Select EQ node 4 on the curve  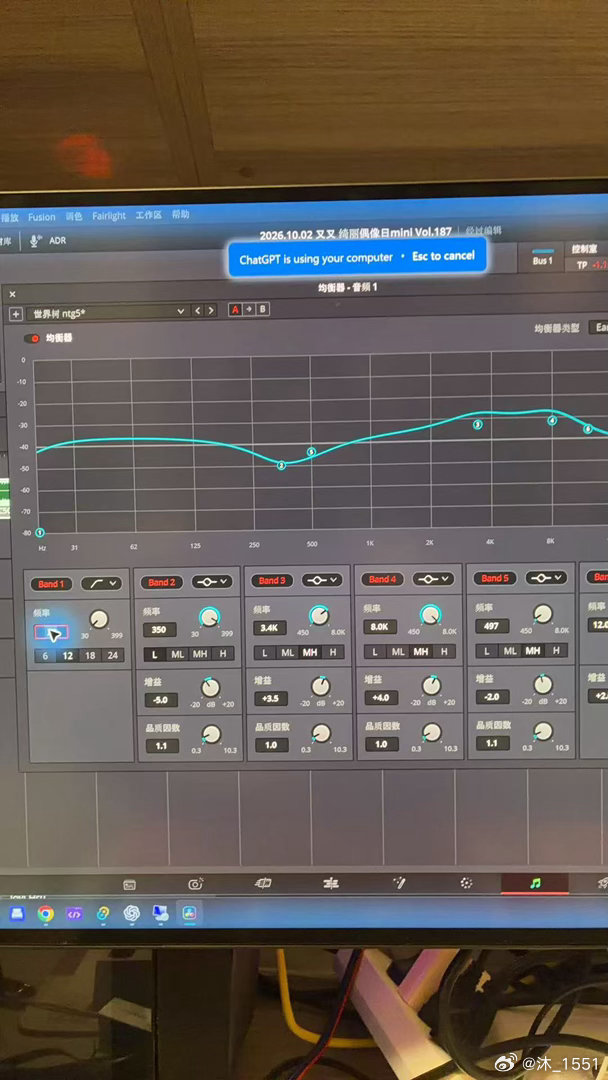(x=552, y=420)
